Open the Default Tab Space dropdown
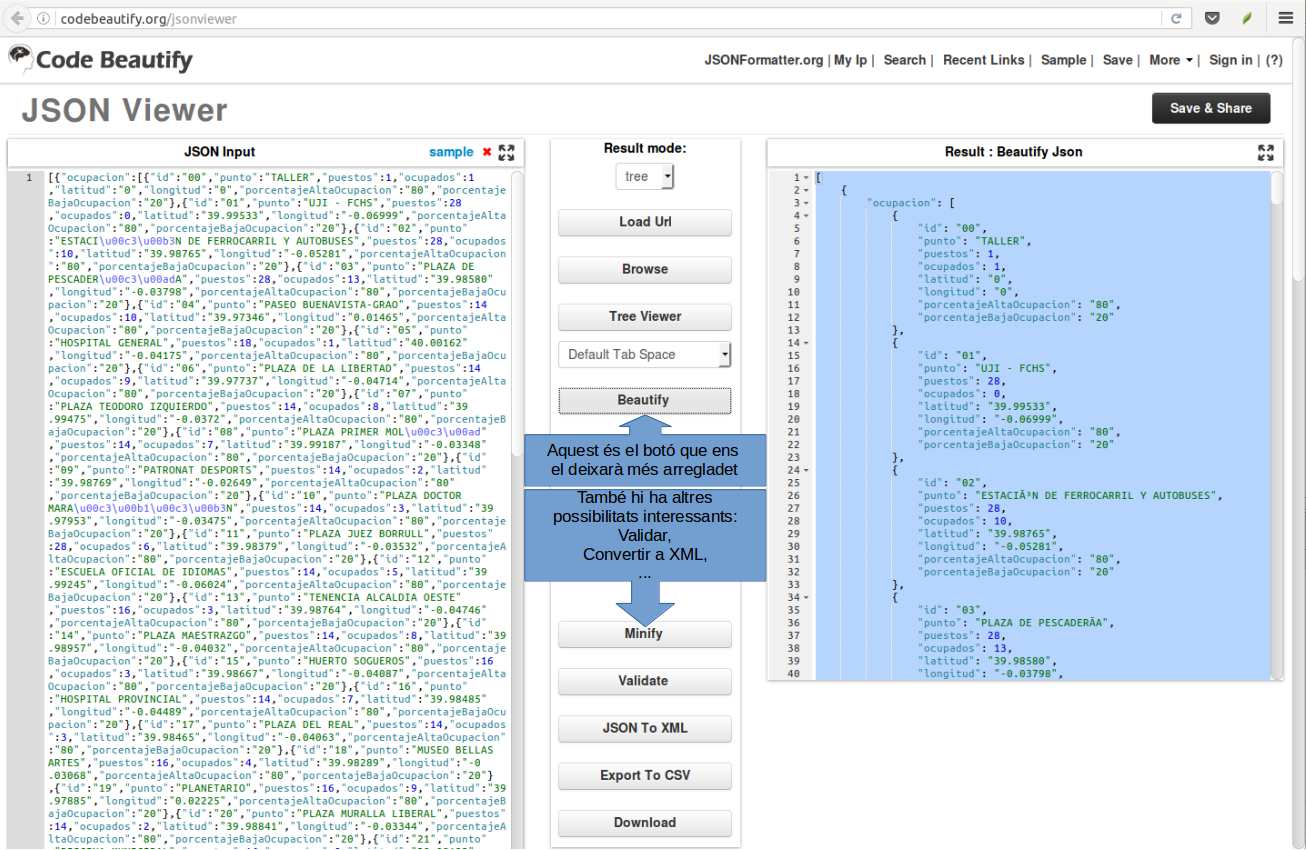The height and width of the screenshot is (850, 1306). pyautogui.click(x=644, y=354)
